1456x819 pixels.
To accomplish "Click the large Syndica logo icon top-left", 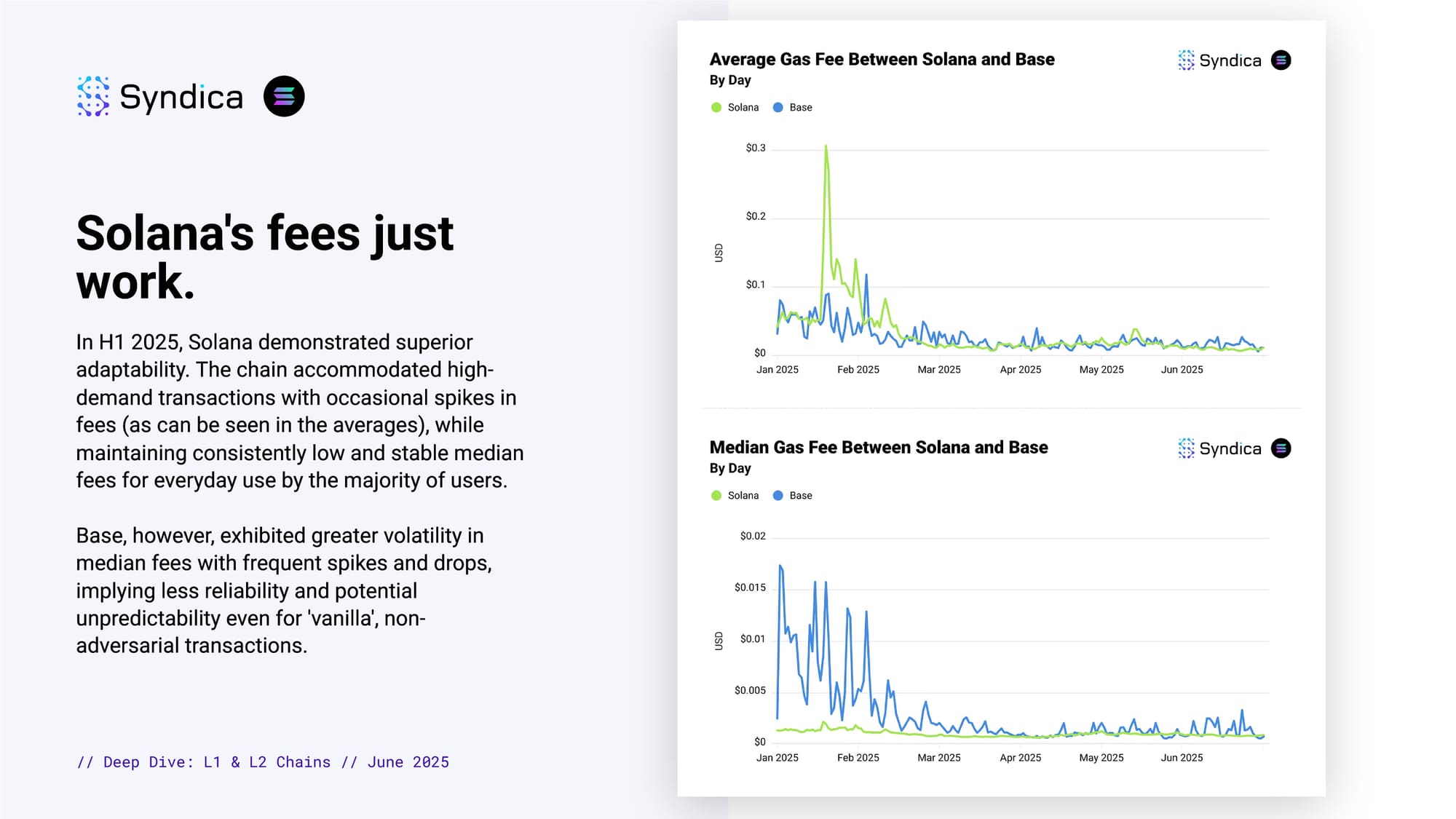I will (x=93, y=96).
